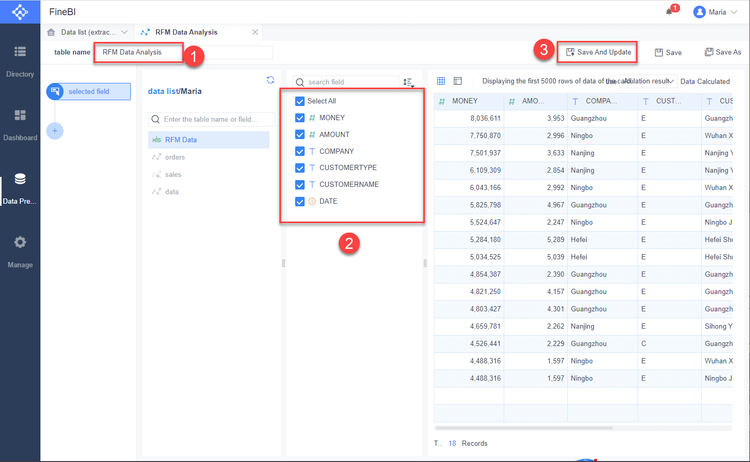Toggle the CUSTOMERTYPE field checkbox
Viewport: 750px width, 462px height.
point(300,168)
